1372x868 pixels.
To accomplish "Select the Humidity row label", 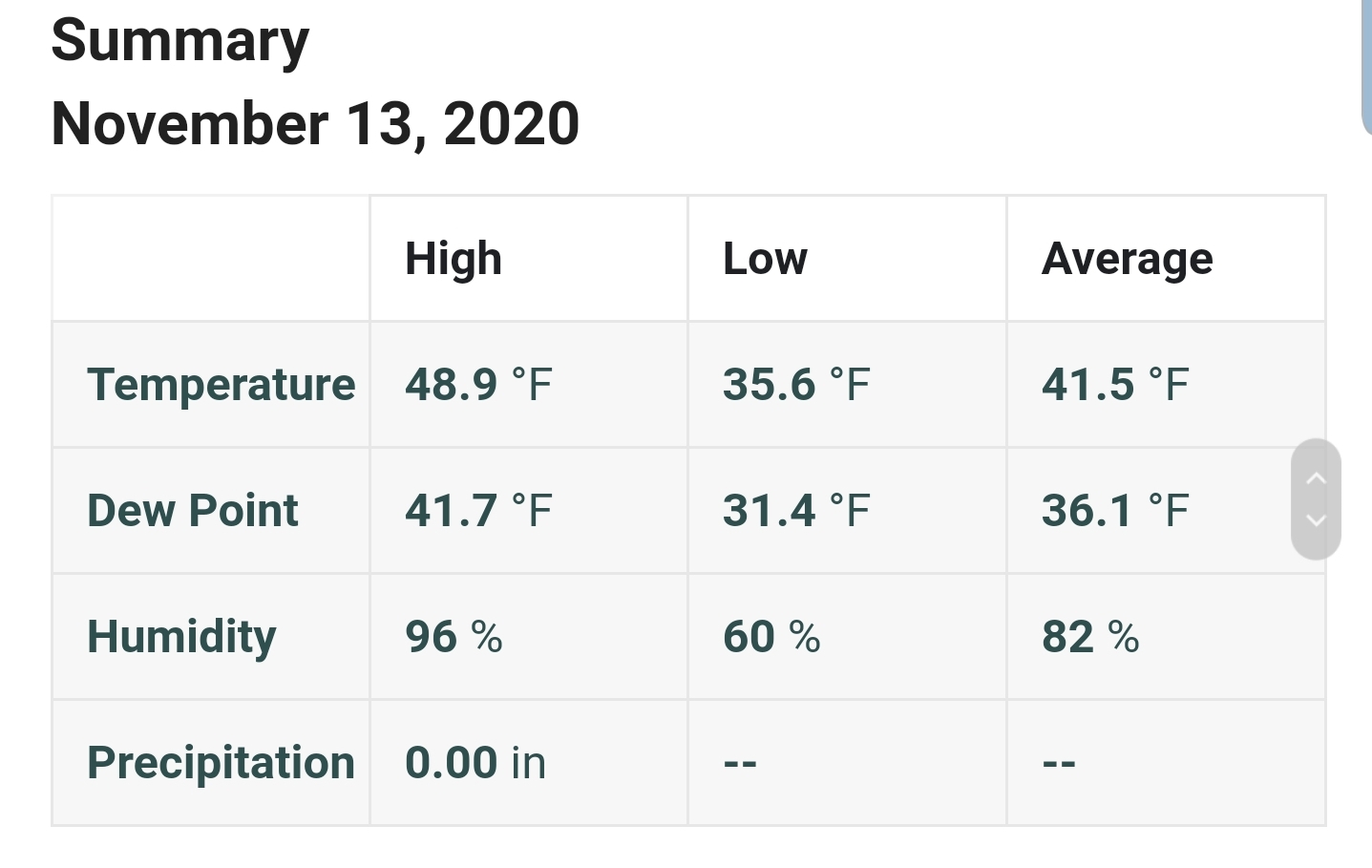I will coord(181,637).
